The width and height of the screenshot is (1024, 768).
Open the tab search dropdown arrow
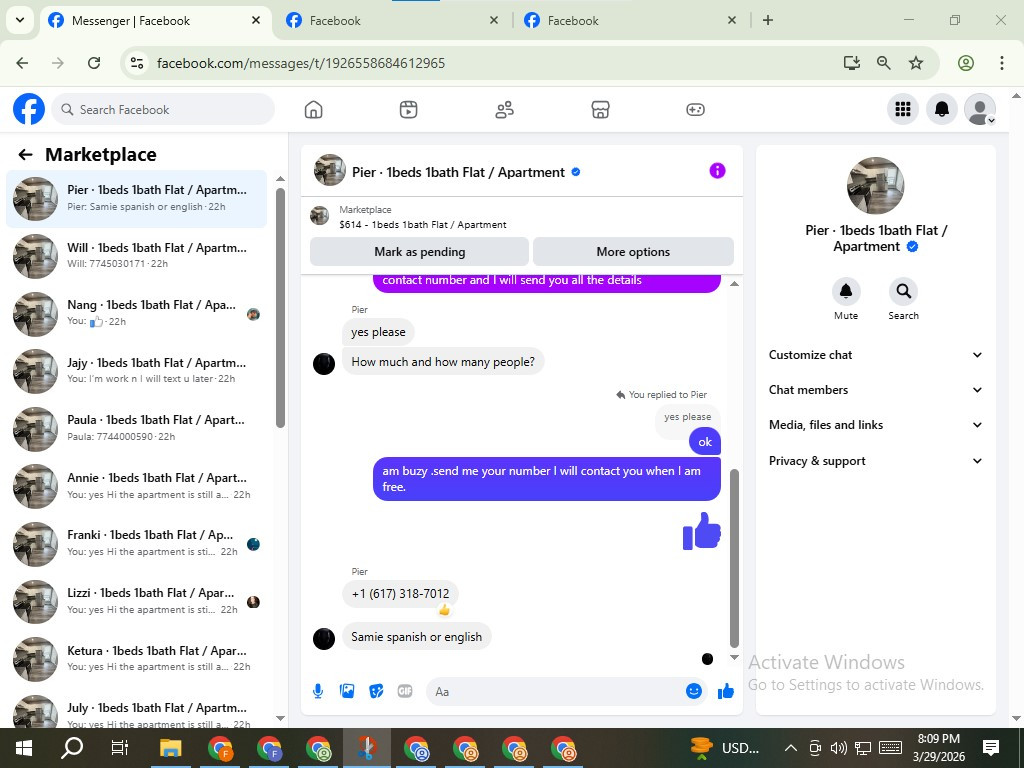tap(20, 20)
